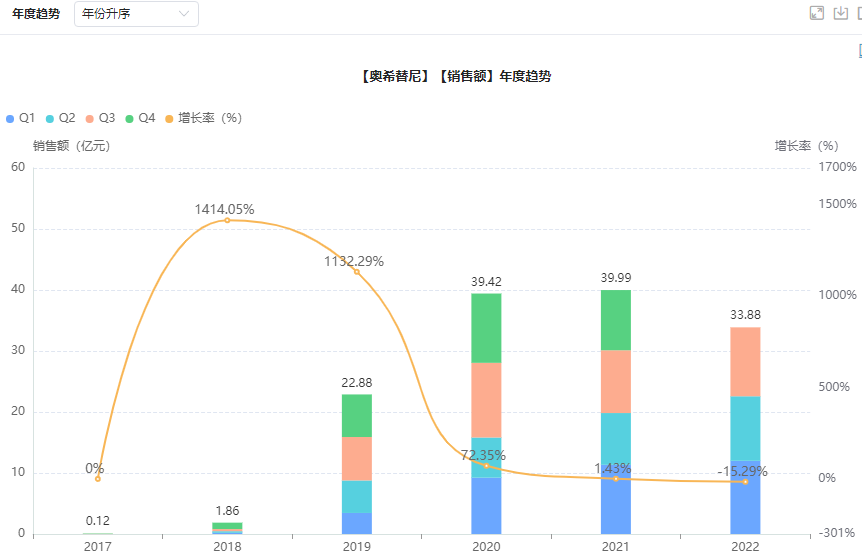Screen dimensions: 862x558
Task: Click the fullscreen expand chart icon
Action: point(816,13)
